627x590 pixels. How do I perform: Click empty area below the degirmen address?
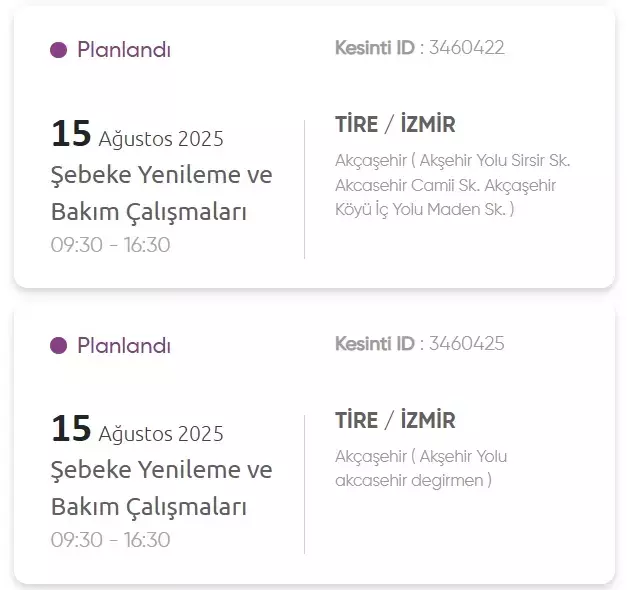pos(460,528)
